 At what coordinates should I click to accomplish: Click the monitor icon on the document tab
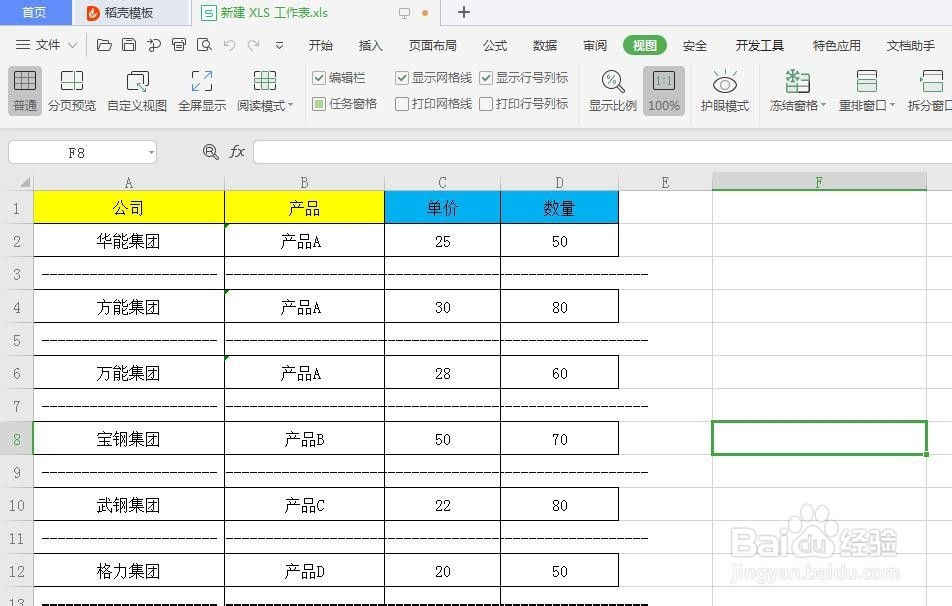click(x=404, y=13)
